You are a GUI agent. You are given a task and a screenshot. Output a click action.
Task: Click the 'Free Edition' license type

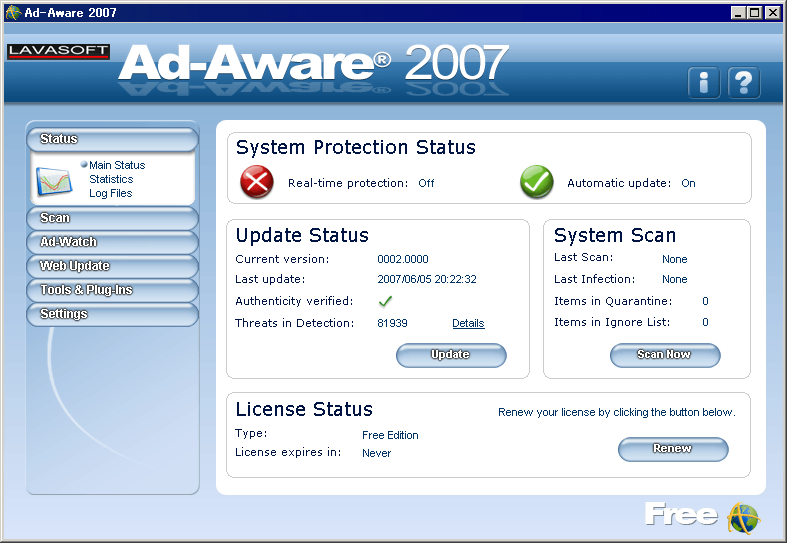(x=390, y=435)
